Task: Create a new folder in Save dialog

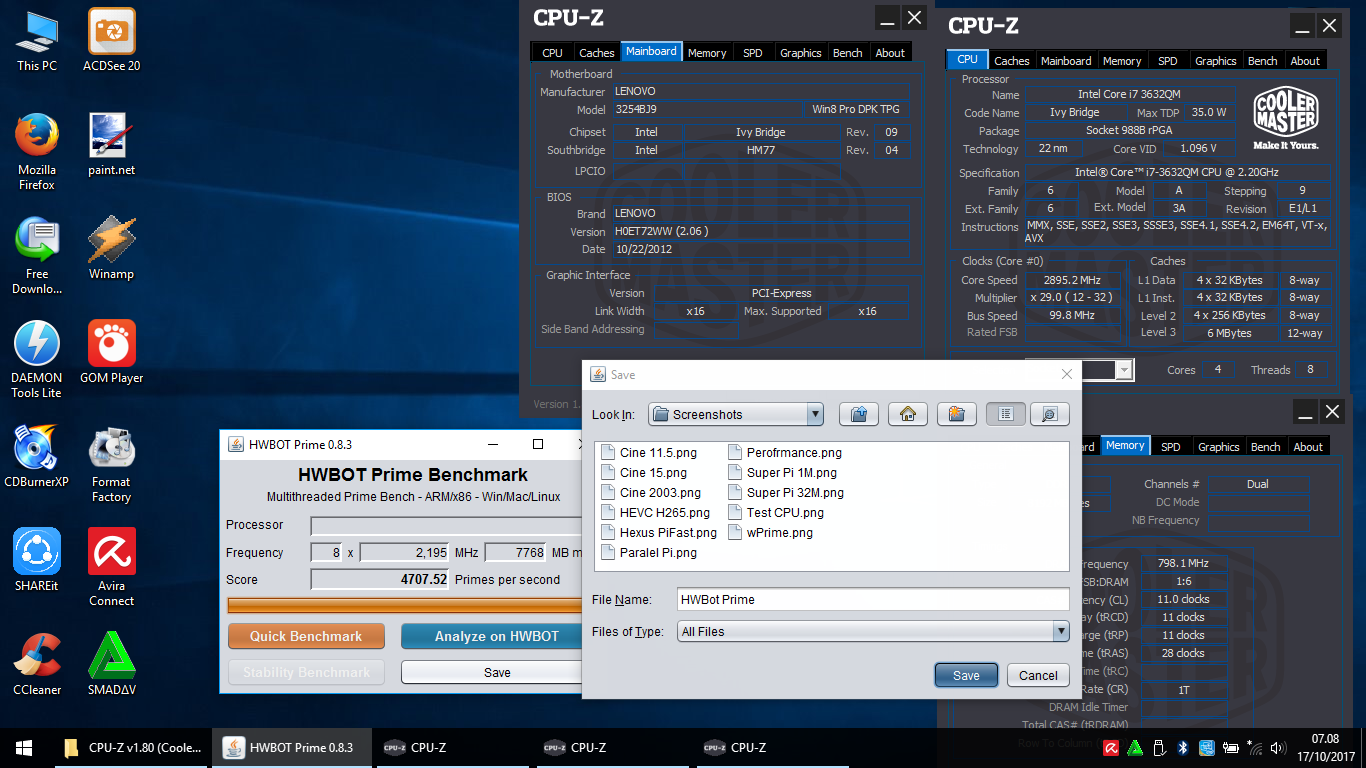Action: point(957,414)
